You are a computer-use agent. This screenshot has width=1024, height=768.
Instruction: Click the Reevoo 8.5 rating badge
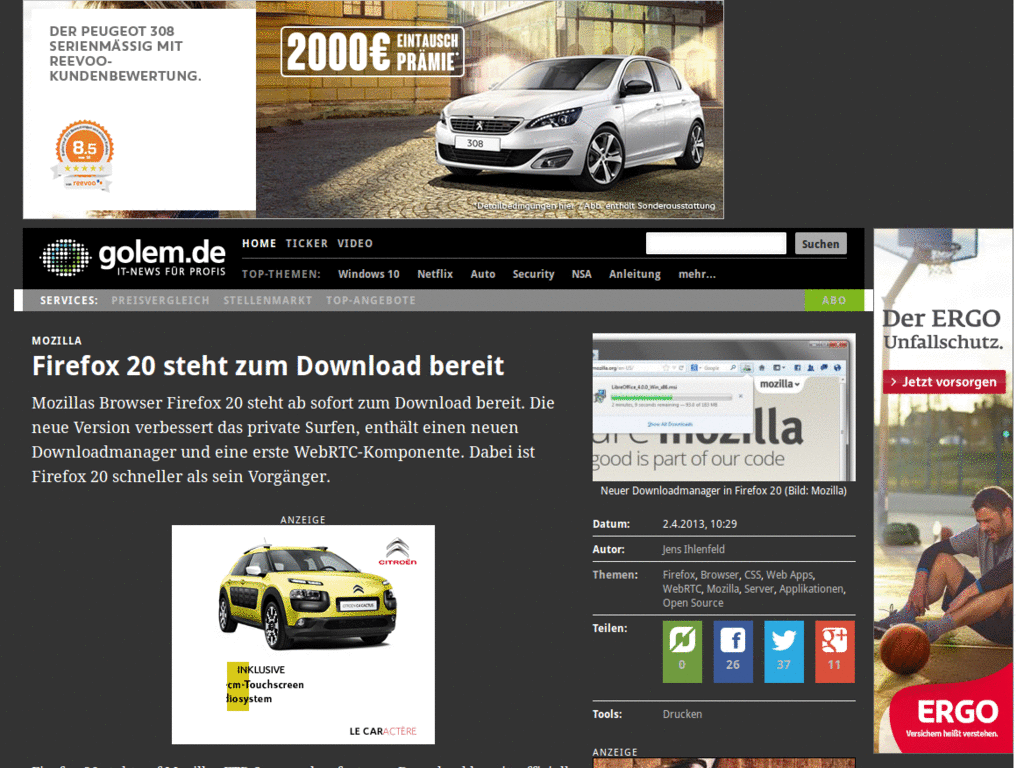click(84, 155)
